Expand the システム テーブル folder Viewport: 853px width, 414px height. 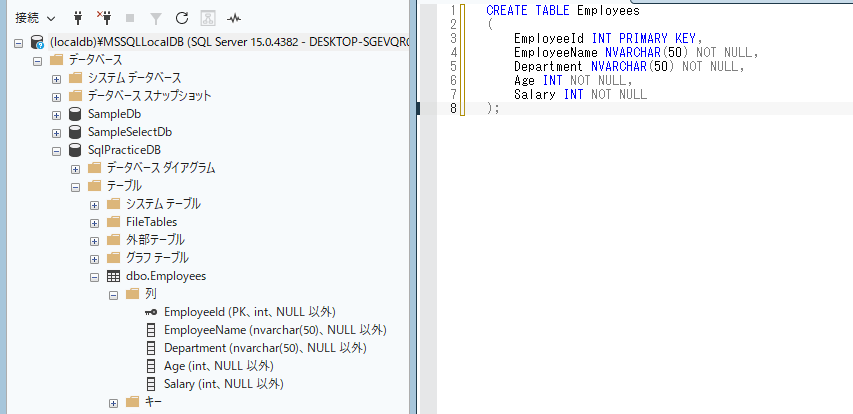click(x=95, y=205)
